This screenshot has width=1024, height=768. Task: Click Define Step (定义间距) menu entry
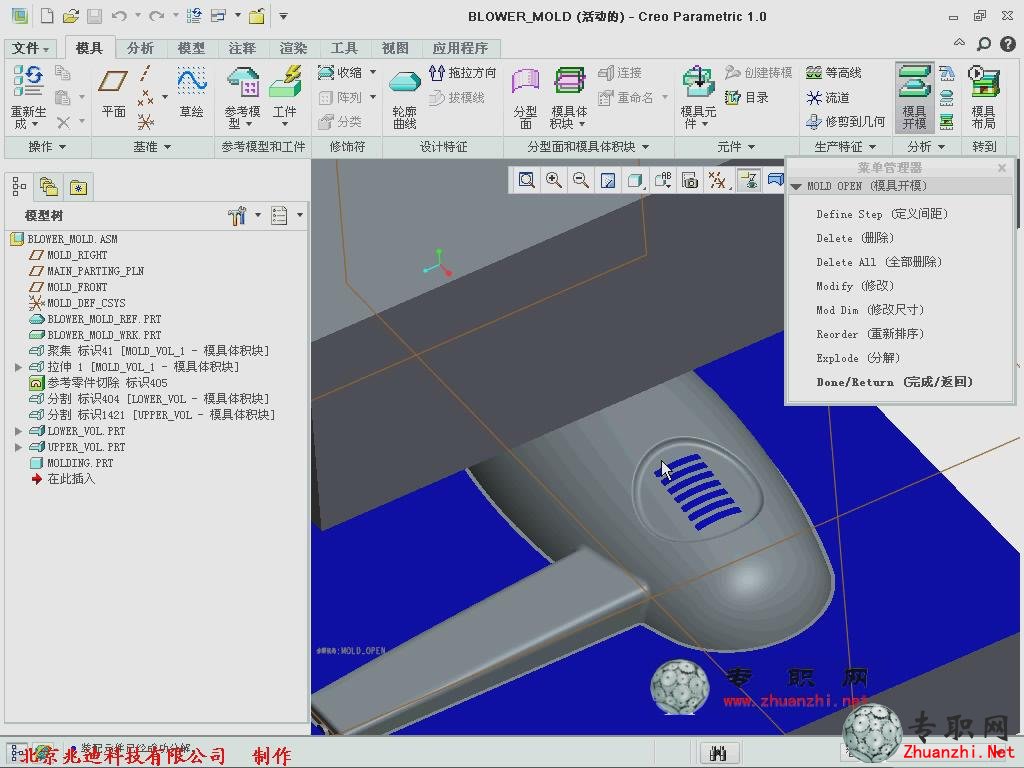[x=882, y=214]
